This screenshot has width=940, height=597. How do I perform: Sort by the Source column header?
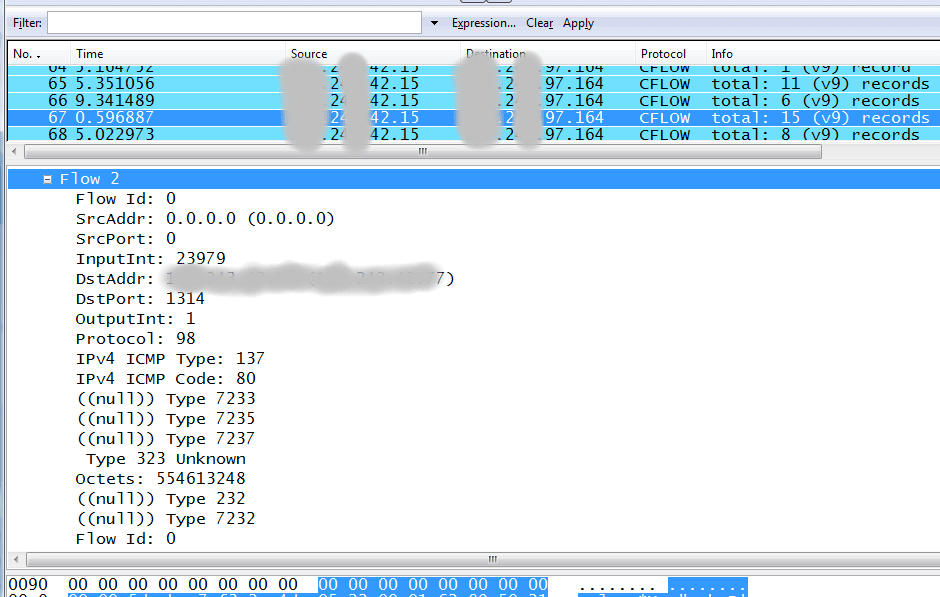372,53
